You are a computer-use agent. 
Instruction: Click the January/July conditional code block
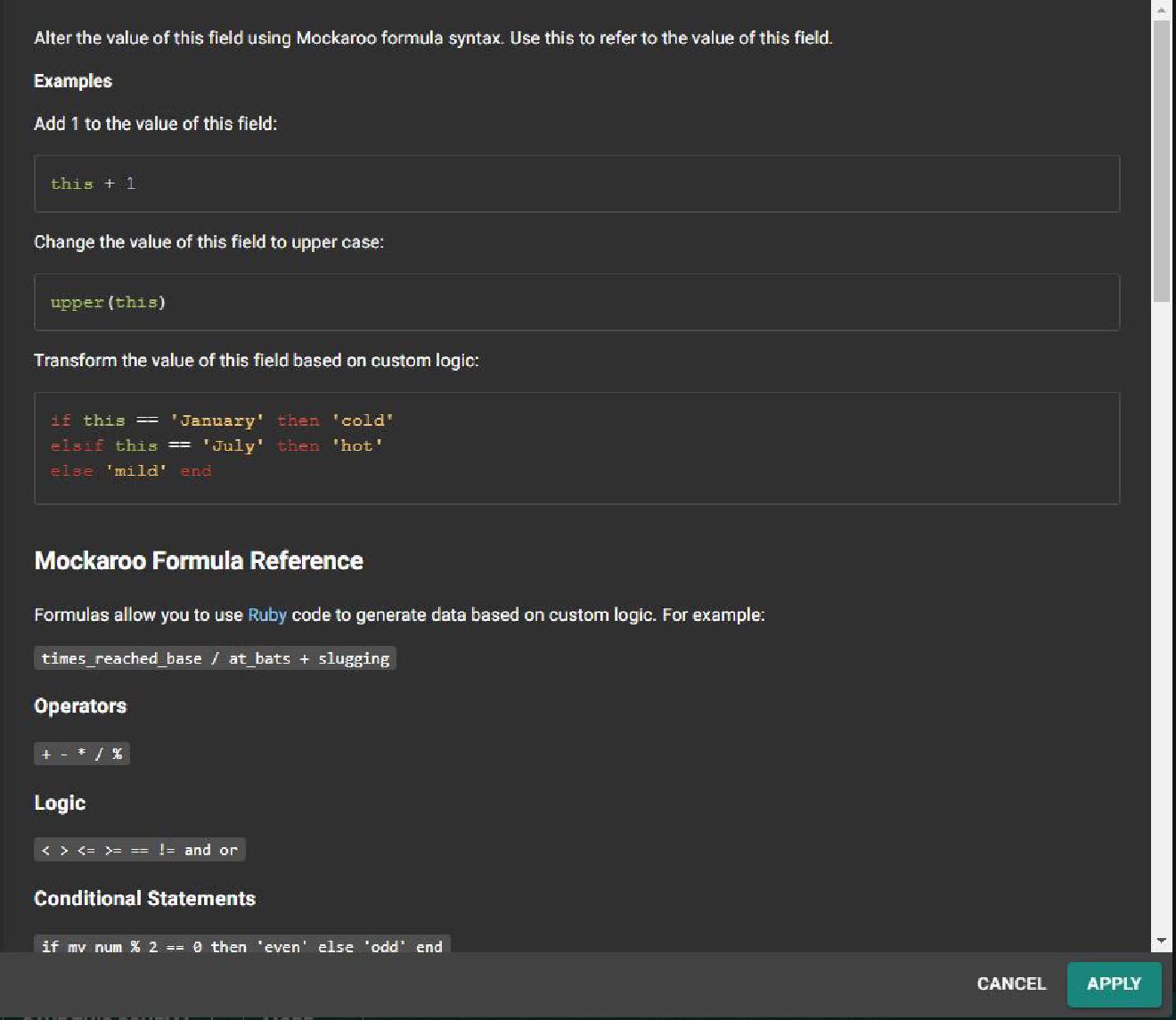[222, 445]
